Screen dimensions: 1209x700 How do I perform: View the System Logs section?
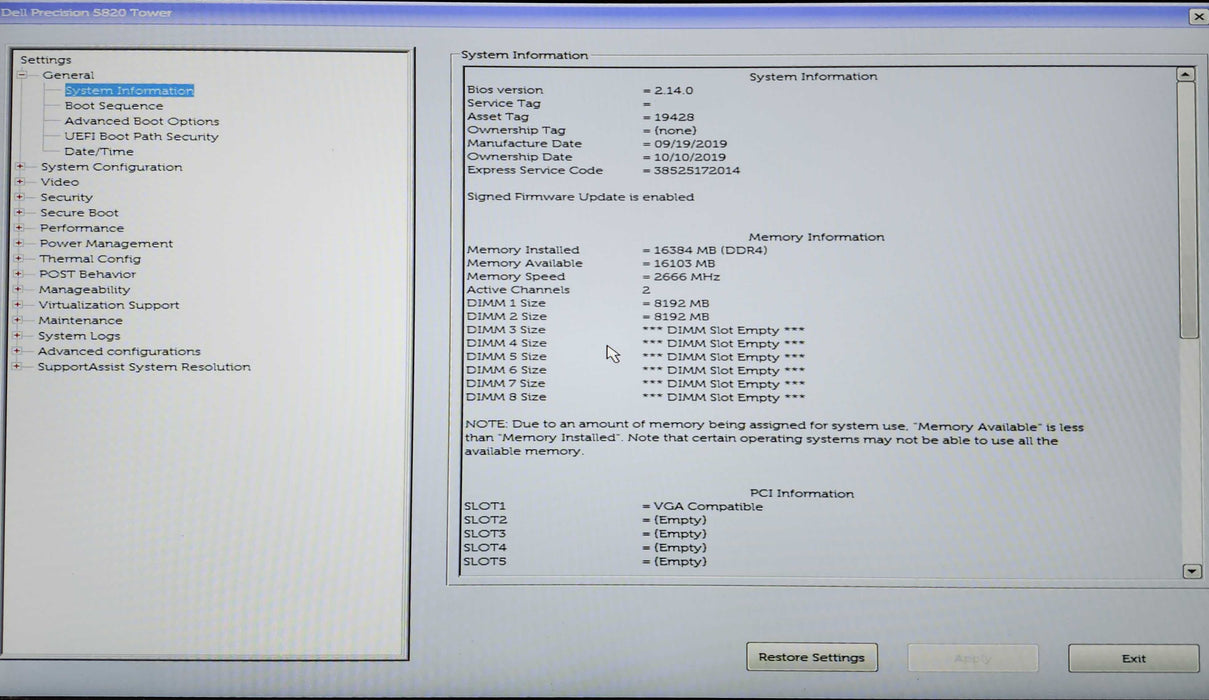pyautogui.click(x=78, y=335)
